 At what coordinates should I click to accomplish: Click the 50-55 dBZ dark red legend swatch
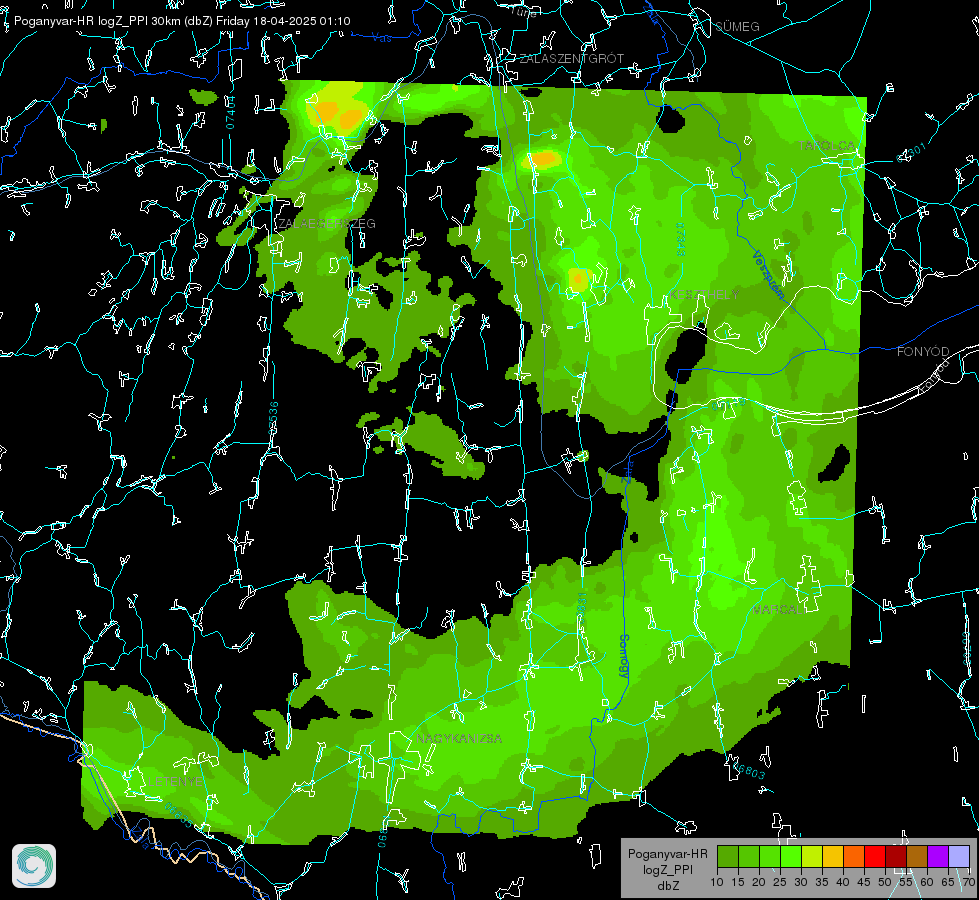pos(895,856)
